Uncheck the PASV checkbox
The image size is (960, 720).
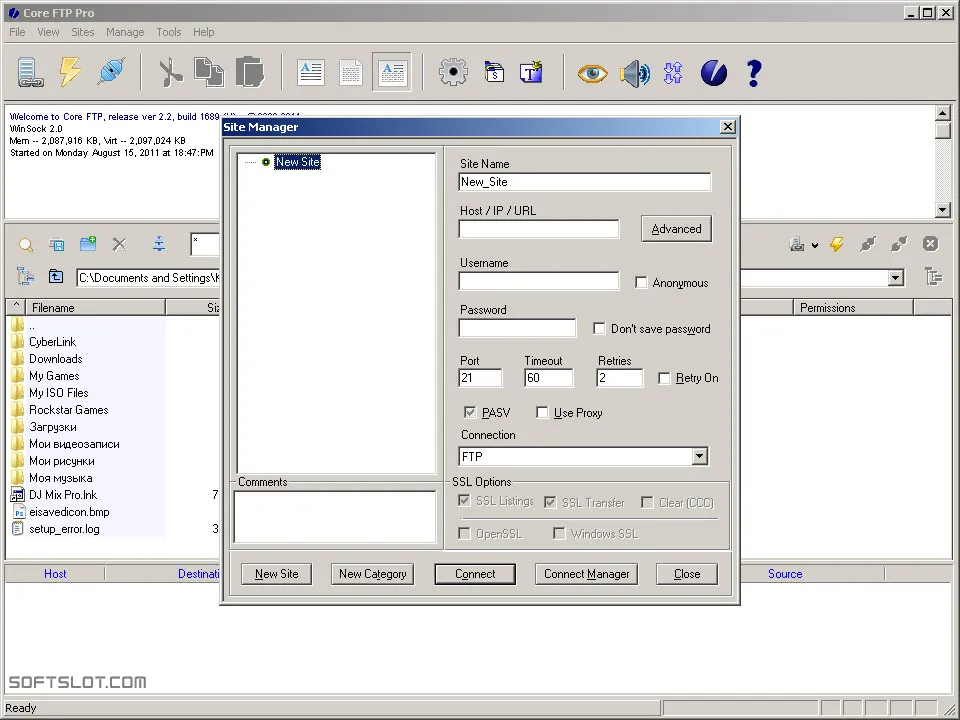pos(470,413)
